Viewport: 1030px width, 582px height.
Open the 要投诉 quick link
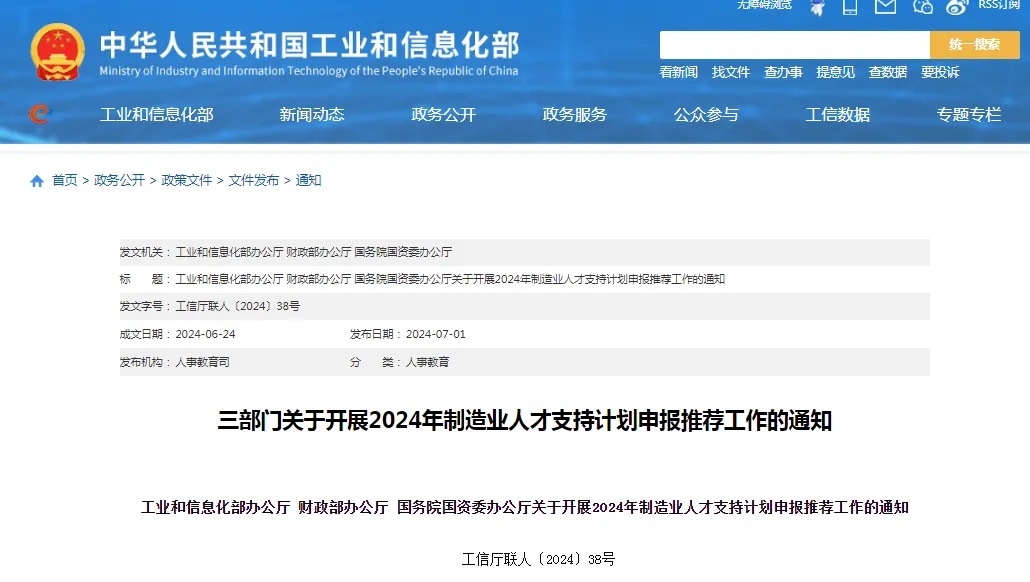pos(940,72)
